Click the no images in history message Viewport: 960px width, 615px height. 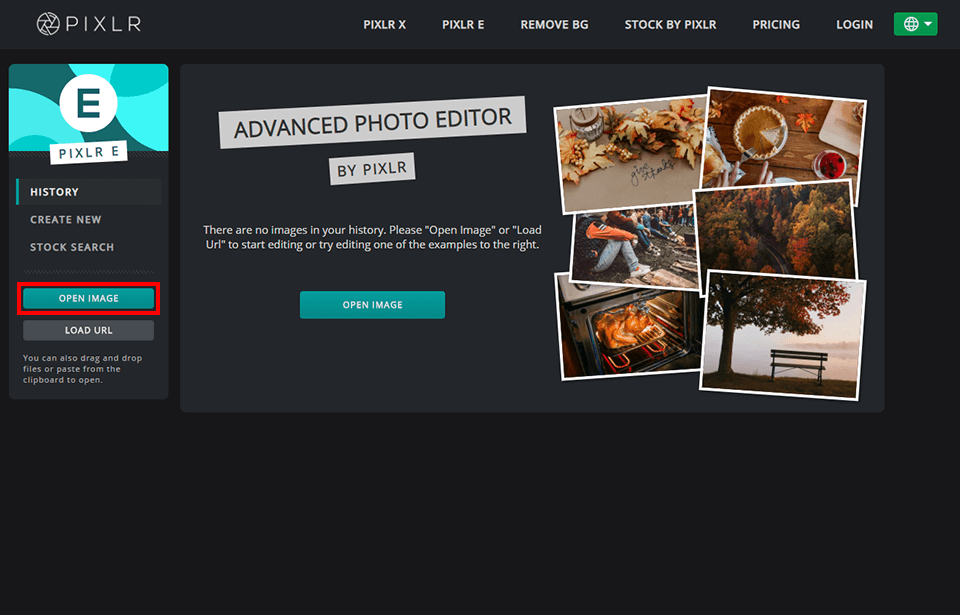point(372,237)
